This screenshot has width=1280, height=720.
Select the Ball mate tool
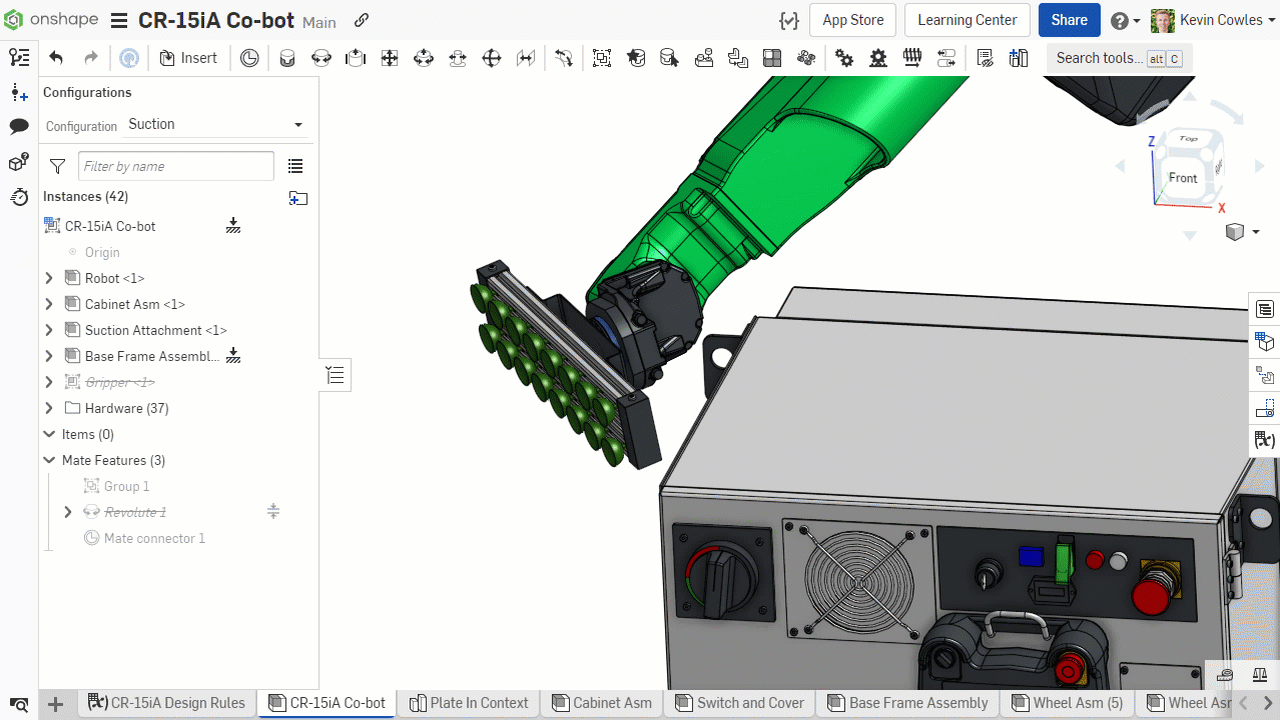(x=492, y=58)
